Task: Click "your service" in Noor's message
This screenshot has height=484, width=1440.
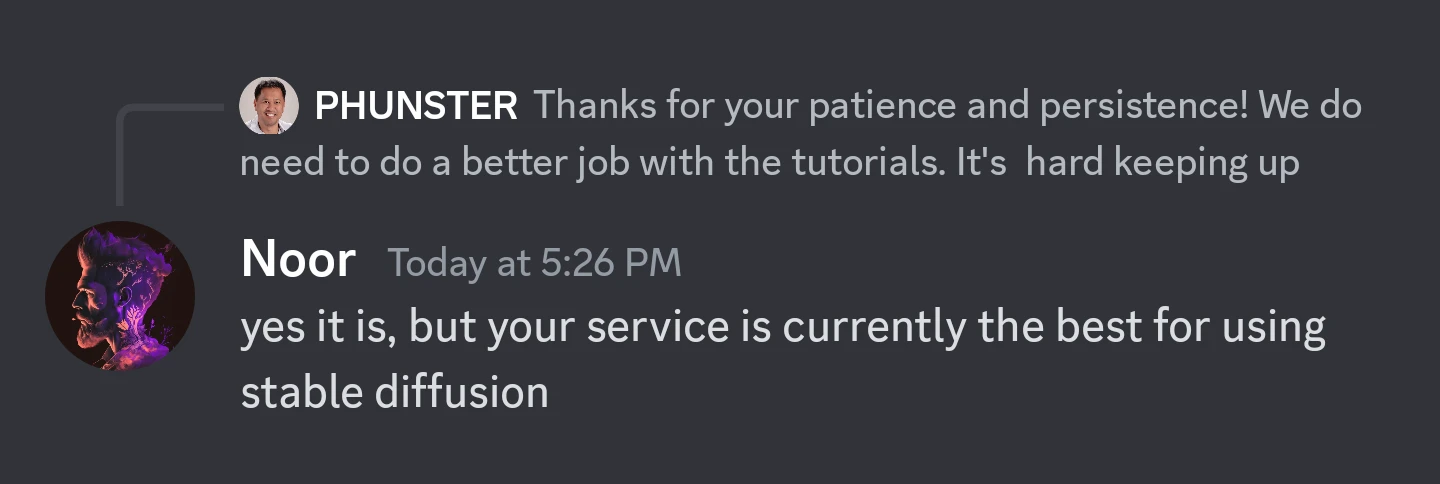Action: coord(599,329)
